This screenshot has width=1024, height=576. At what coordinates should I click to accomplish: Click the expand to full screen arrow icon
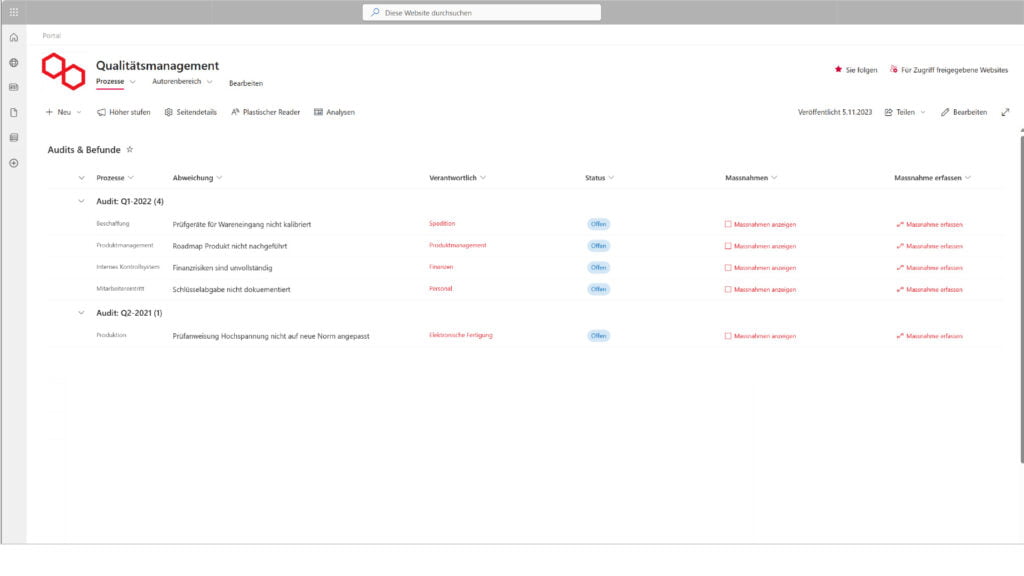coord(1005,112)
